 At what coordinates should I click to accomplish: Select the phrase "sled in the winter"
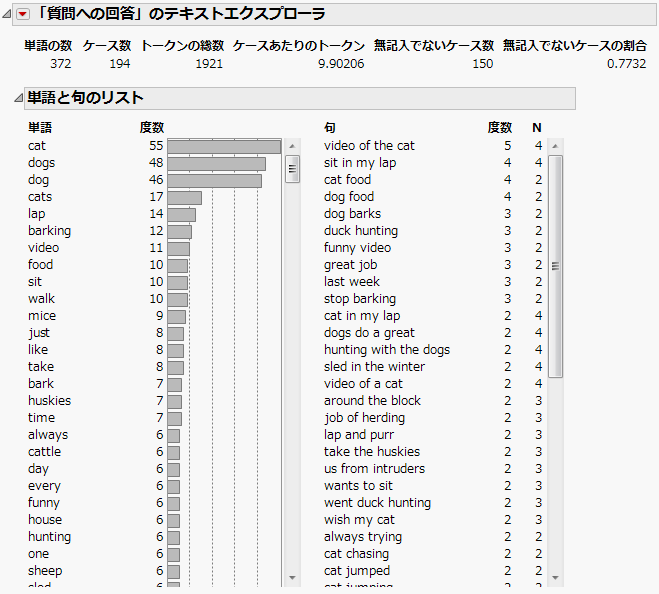click(x=374, y=367)
